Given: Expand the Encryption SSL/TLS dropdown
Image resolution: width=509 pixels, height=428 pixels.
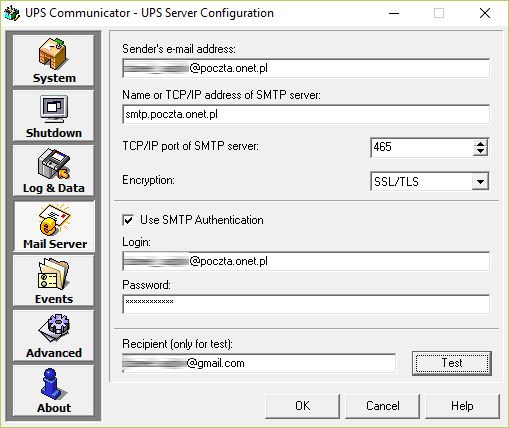Looking at the screenshot, I should click(x=480, y=182).
